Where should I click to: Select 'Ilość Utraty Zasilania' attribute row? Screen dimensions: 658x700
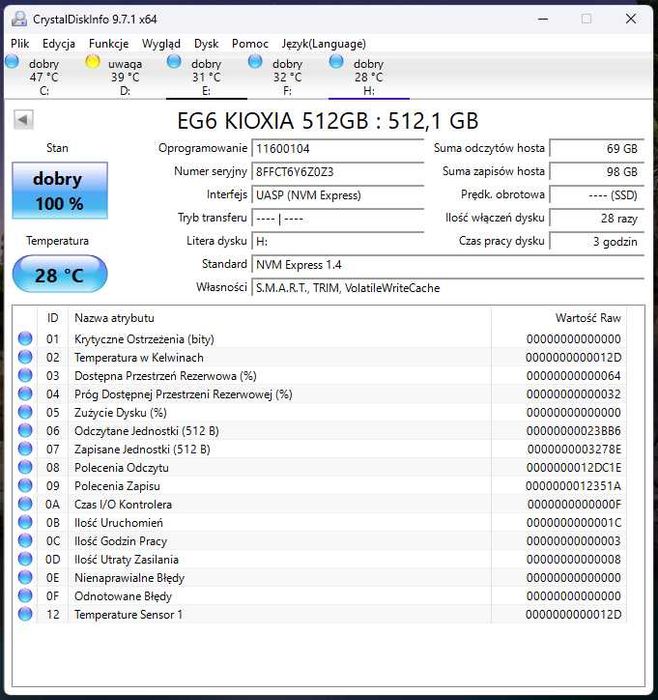(320, 559)
